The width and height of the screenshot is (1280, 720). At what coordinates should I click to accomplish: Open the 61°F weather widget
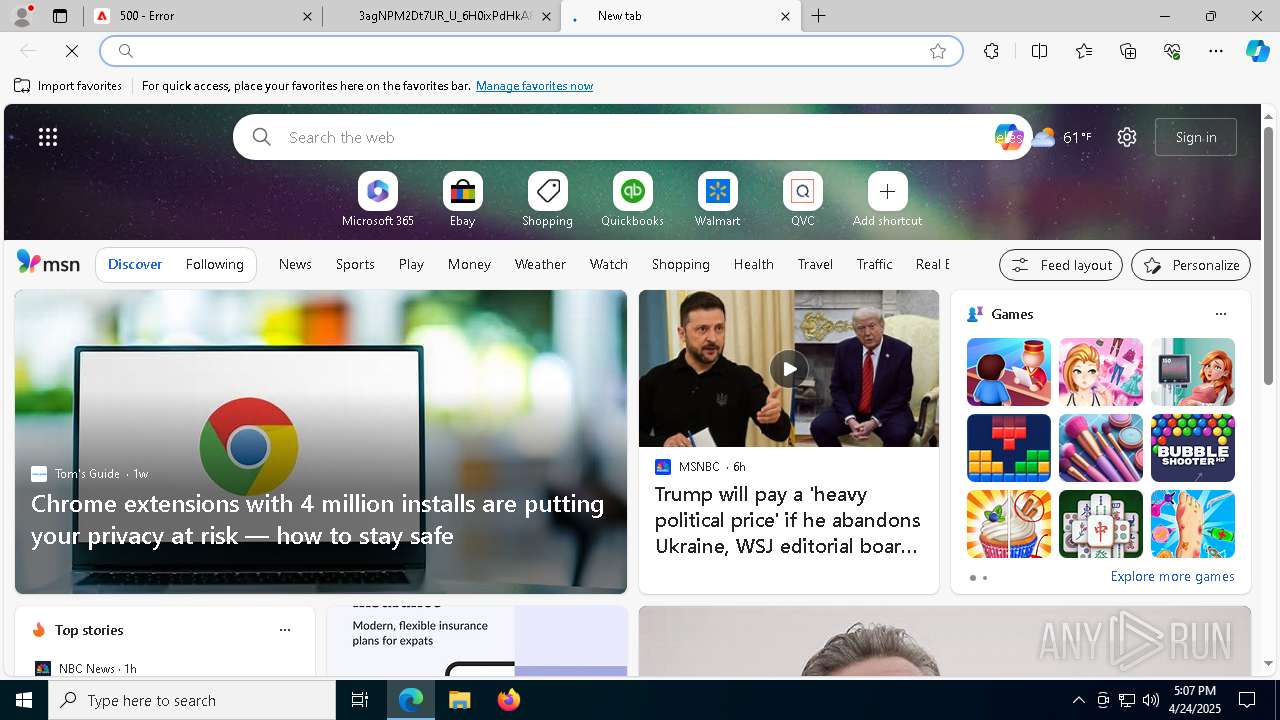pos(1062,137)
